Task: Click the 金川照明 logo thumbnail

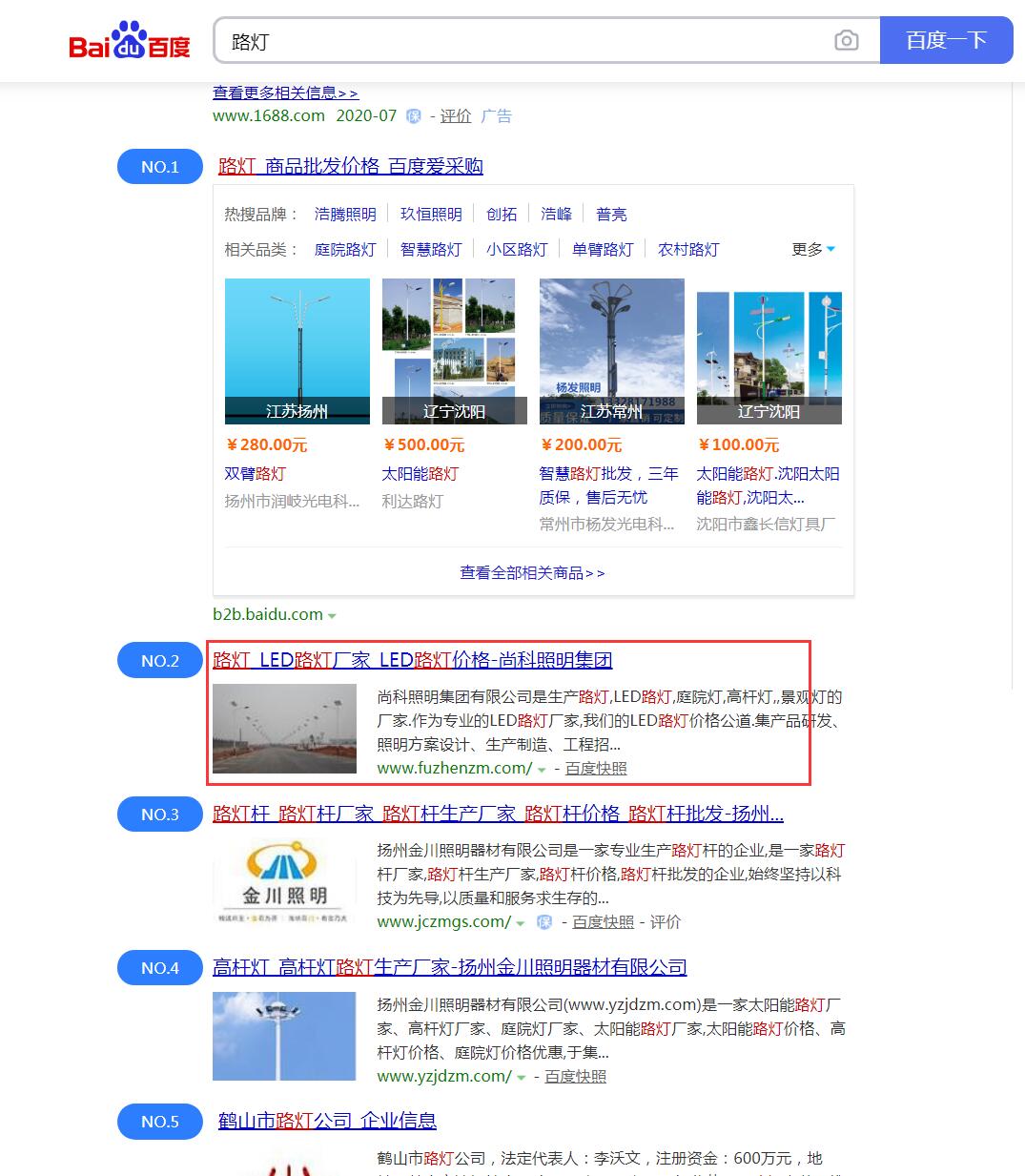Action: [x=284, y=882]
